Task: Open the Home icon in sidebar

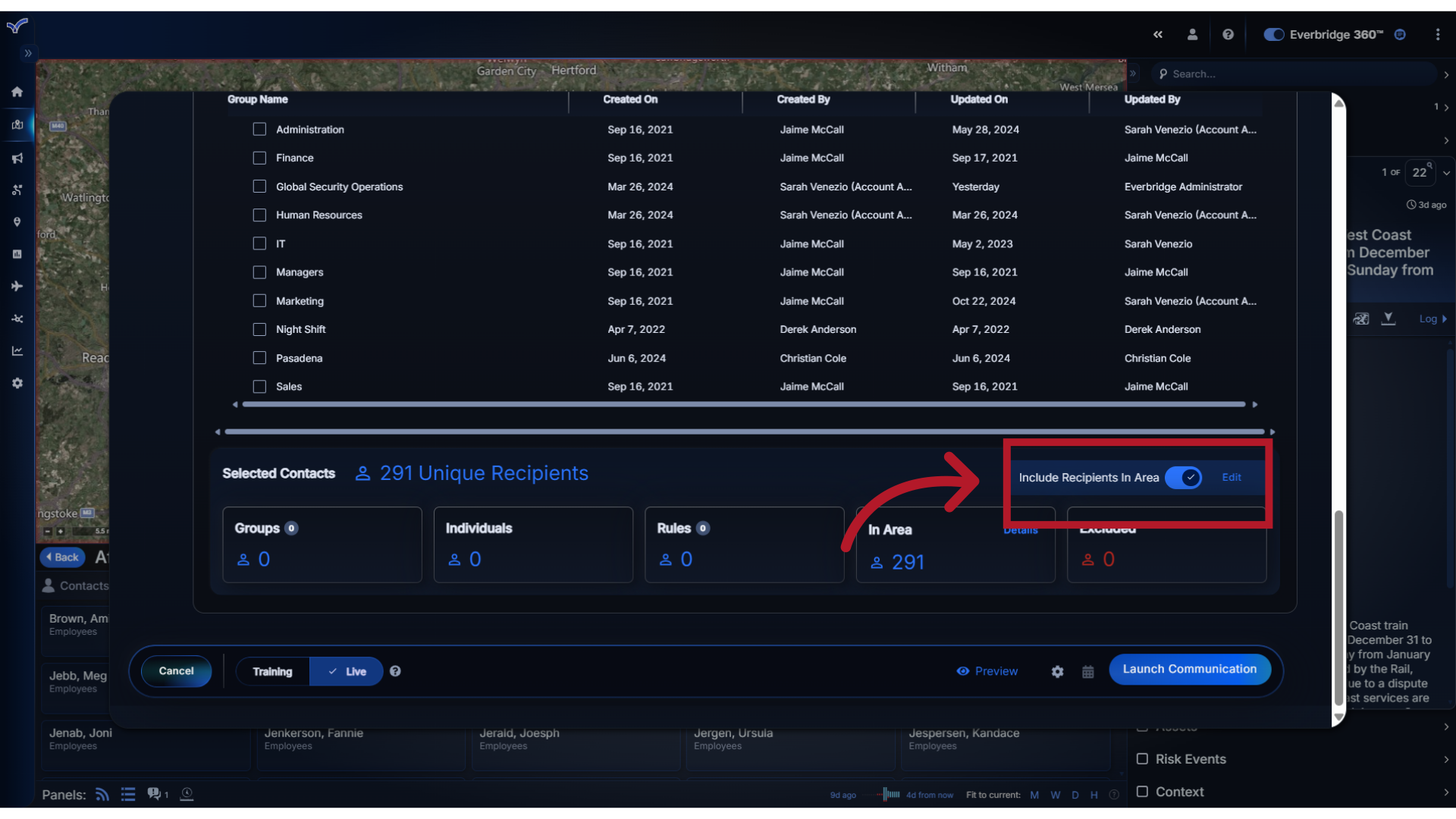Action: (x=17, y=91)
